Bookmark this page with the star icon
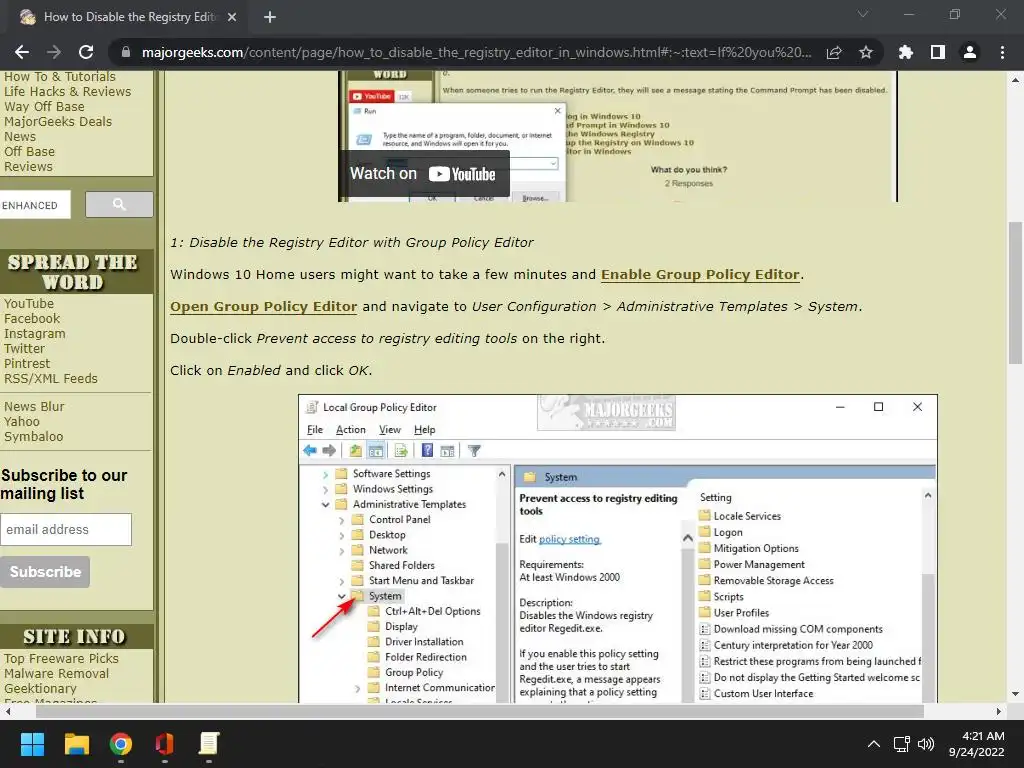The width and height of the screenshot is (1024, 768). (x=866, y=52)
